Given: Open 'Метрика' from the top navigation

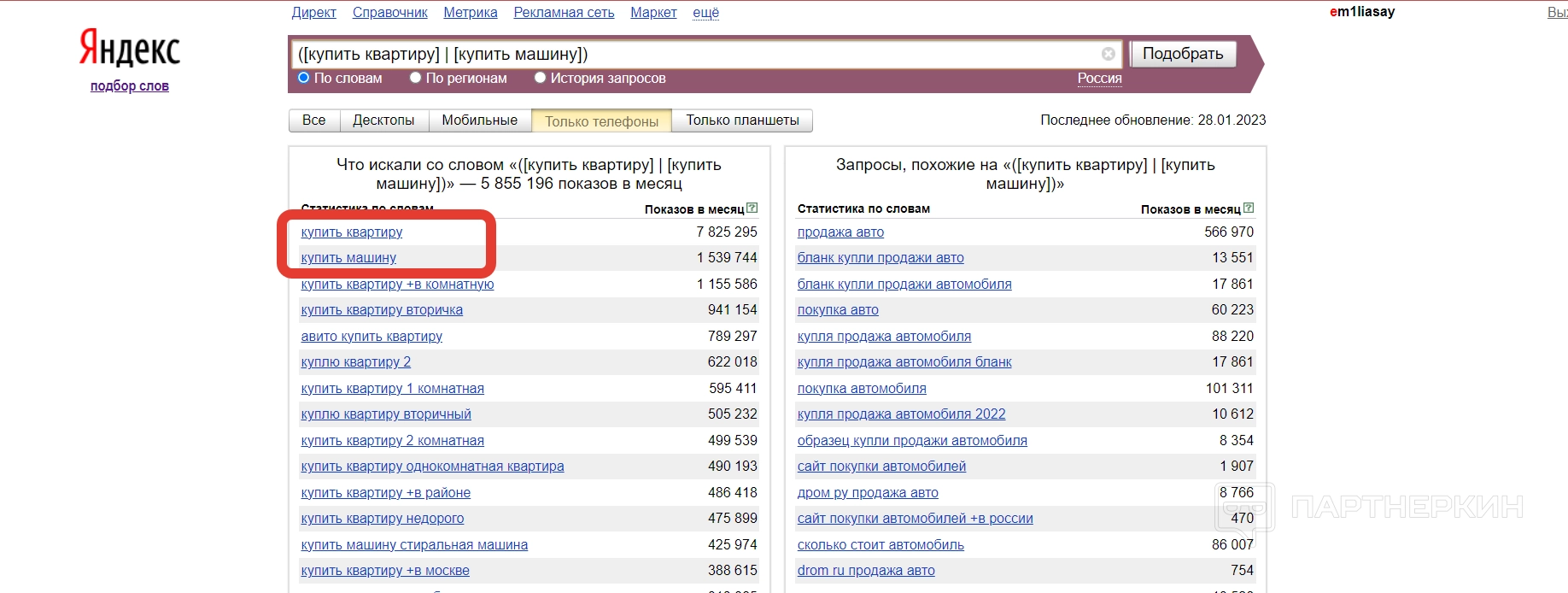Looking at the screenshot, I should click(x=470, y=12).
